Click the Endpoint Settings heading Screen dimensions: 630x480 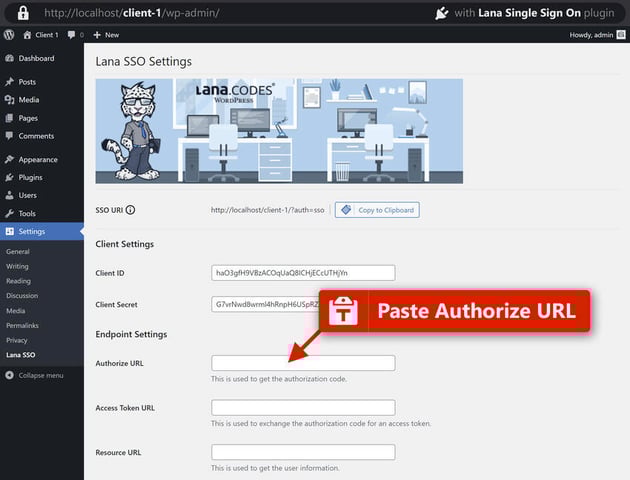(131, 334)
